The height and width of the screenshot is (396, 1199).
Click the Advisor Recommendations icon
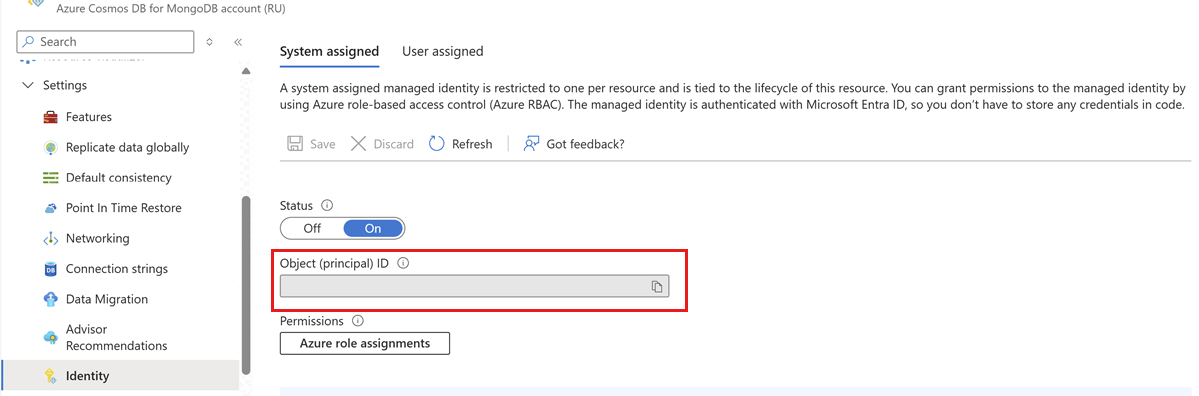50,337
